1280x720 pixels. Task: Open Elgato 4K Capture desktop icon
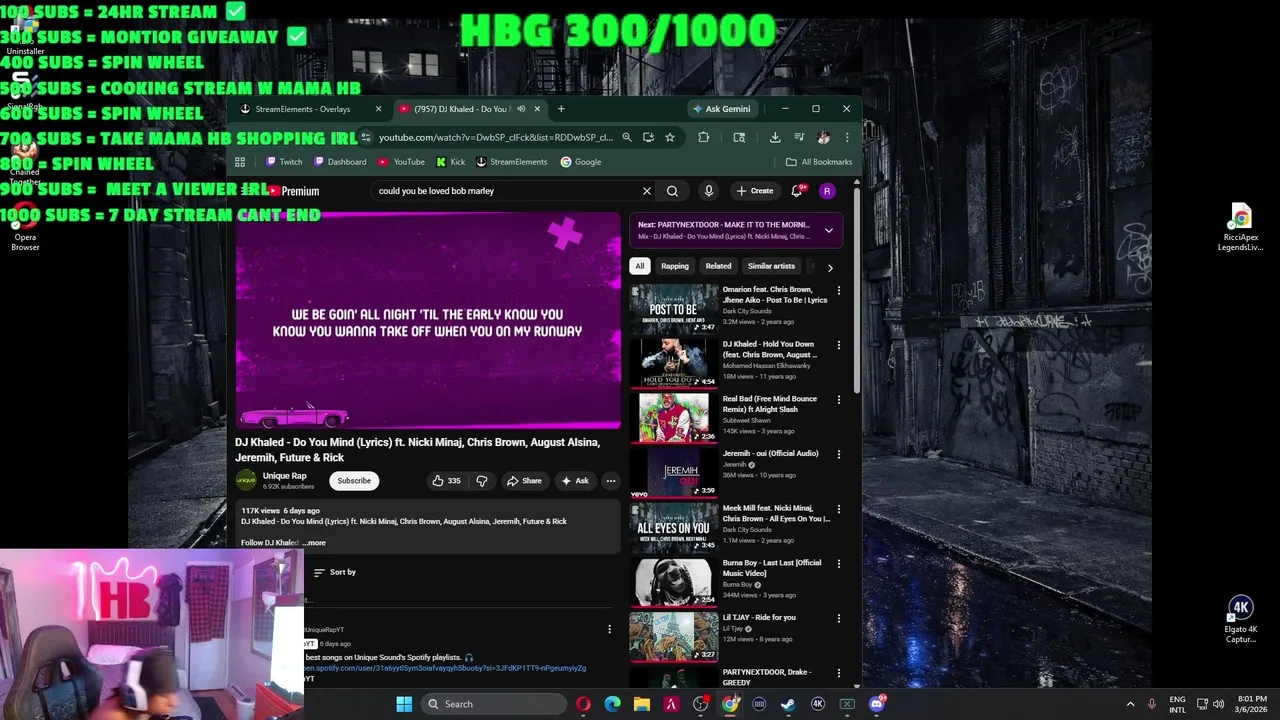pyautogui.click(x=1241, y=620)
